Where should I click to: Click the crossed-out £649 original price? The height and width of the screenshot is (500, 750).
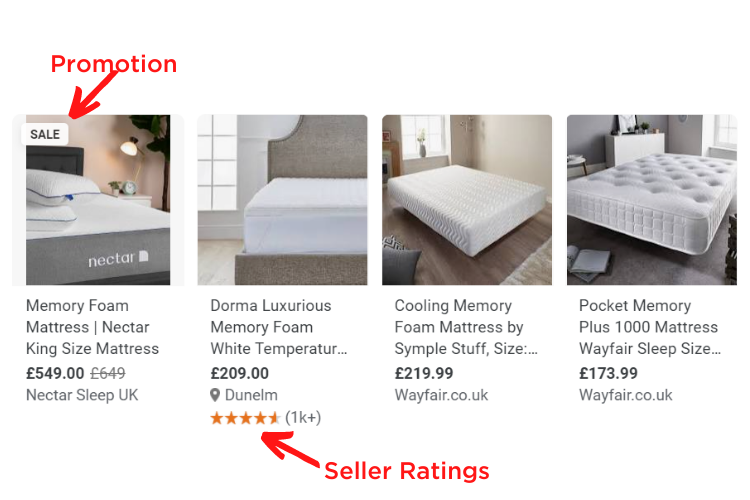(108, 373)
